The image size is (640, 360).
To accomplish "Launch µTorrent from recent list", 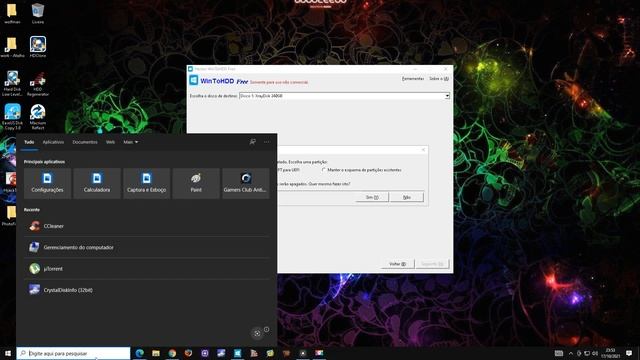I will click(147, 269).
